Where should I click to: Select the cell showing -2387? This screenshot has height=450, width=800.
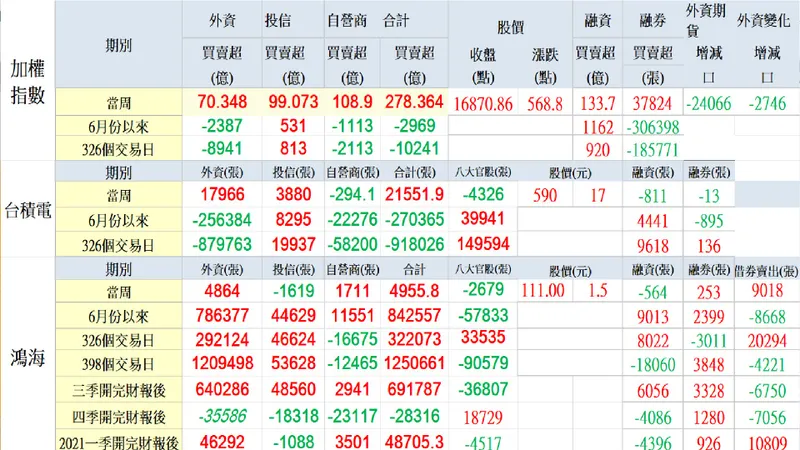coord(222,126)
